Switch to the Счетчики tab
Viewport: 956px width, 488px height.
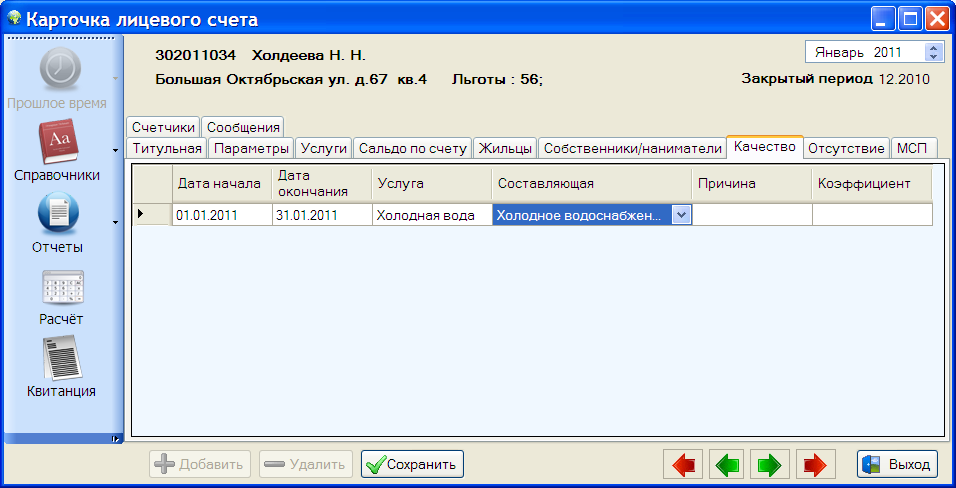(163, 127)
